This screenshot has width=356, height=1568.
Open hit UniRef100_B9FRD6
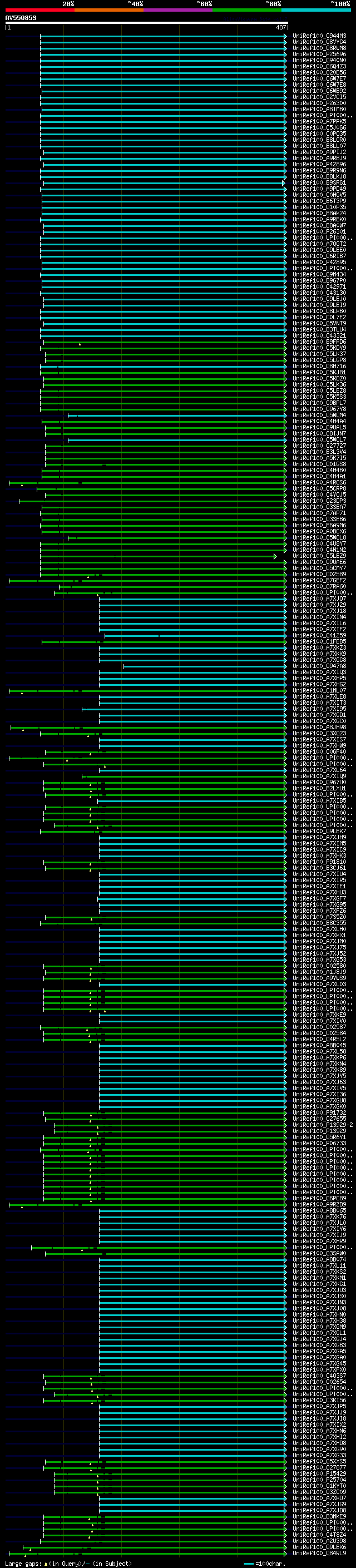(319, 342)
